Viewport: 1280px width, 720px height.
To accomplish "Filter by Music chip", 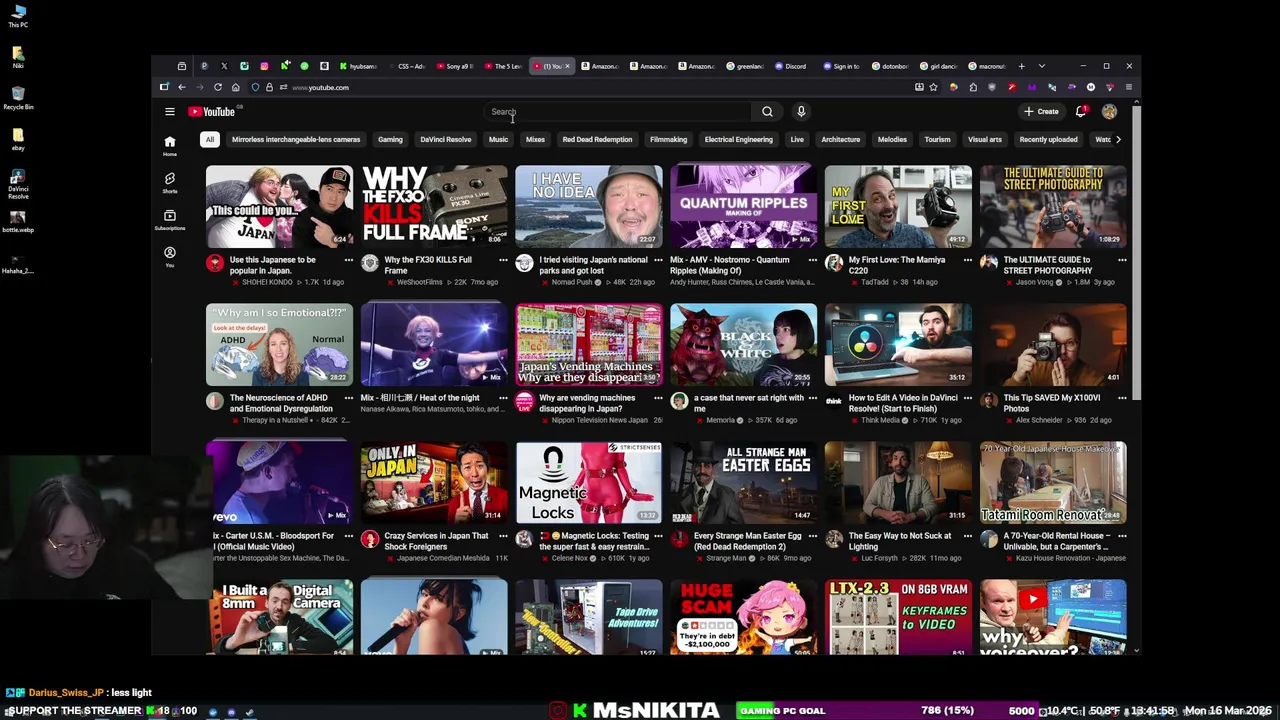I will tap(498, 140).
